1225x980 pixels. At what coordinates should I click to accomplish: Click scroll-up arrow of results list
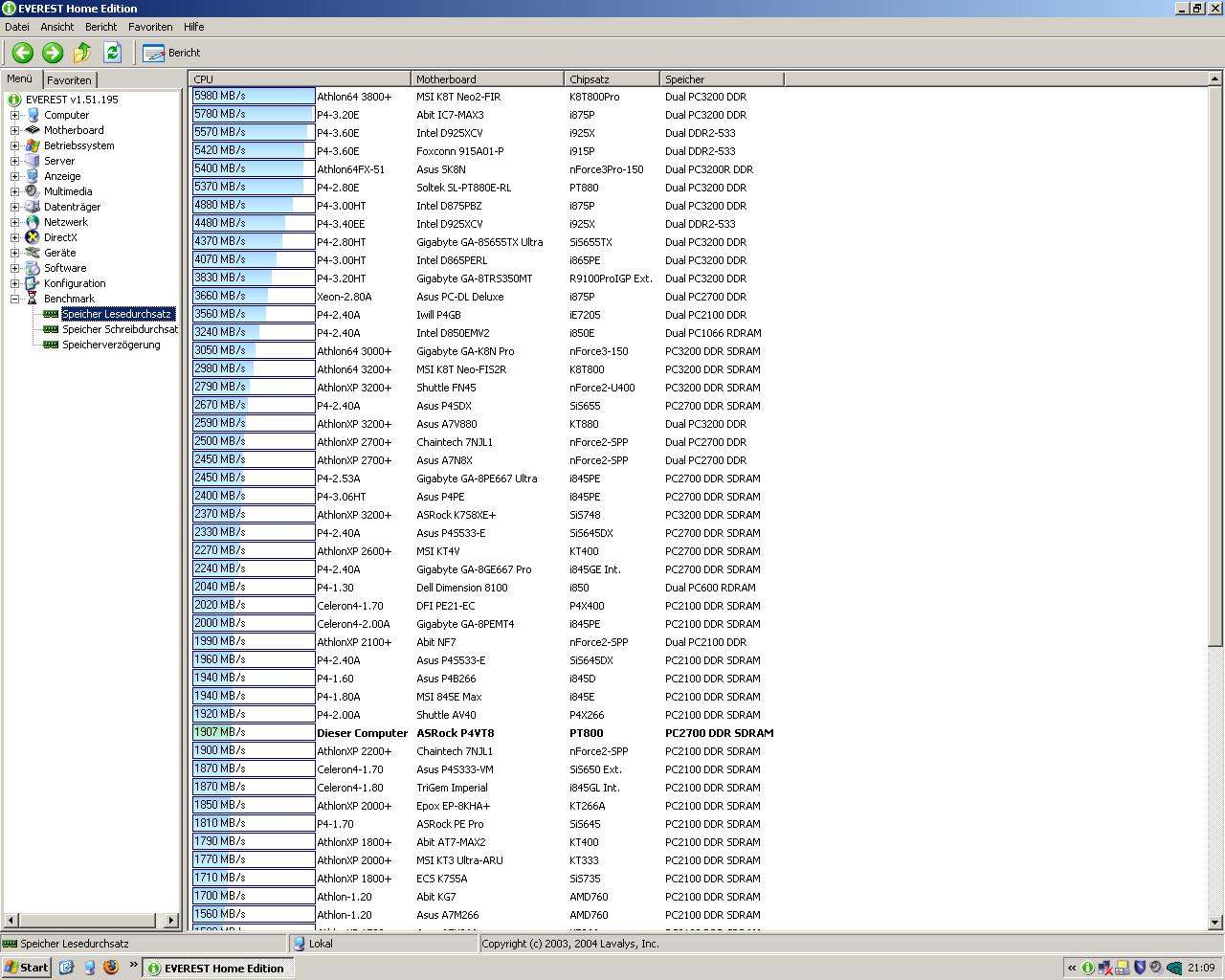tap(1215, 78)
